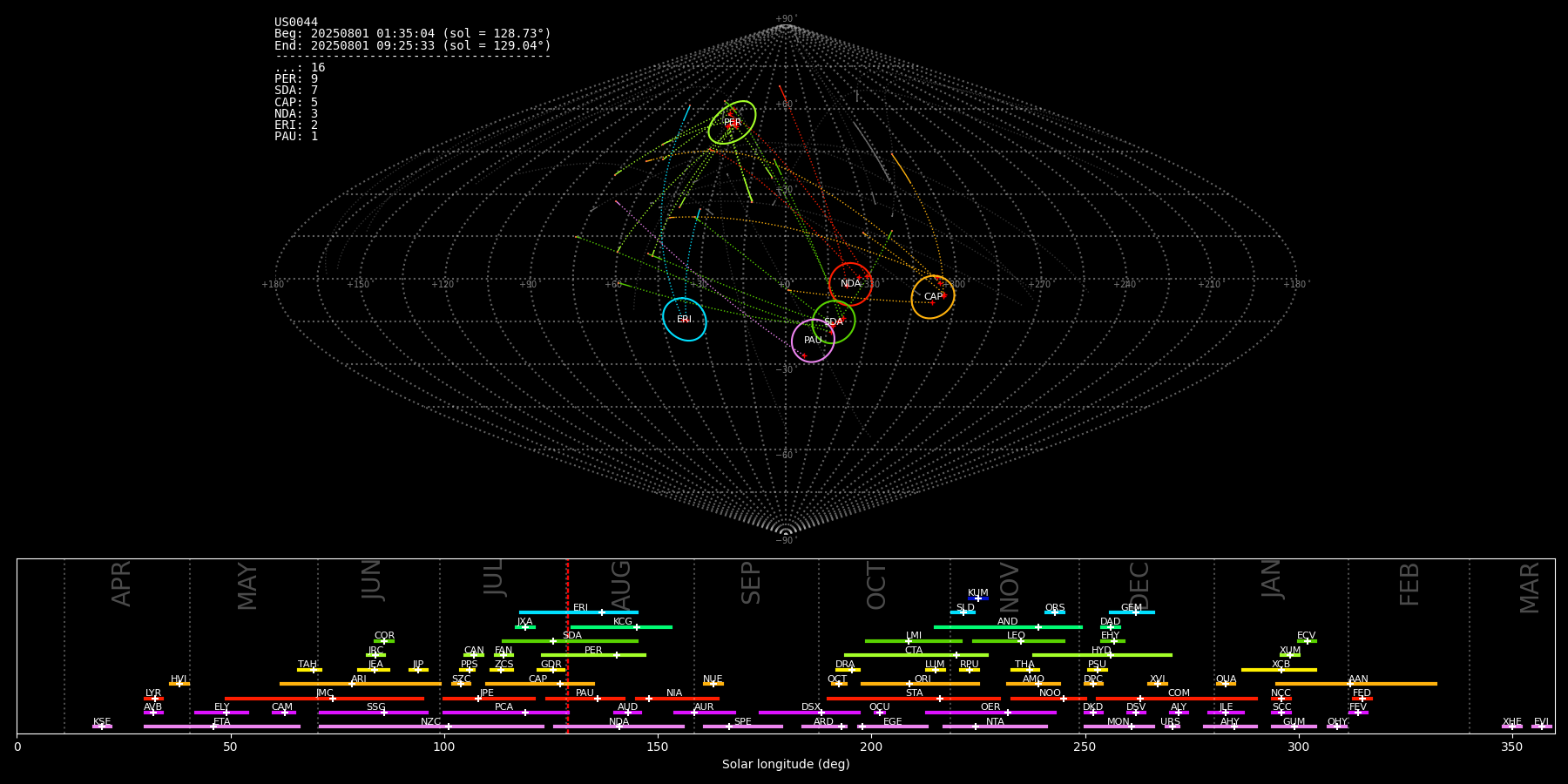Click the PER radiant circle on sky map
Image resolution: width=1568 pixels, height=784 pixels.
[732, 122]
